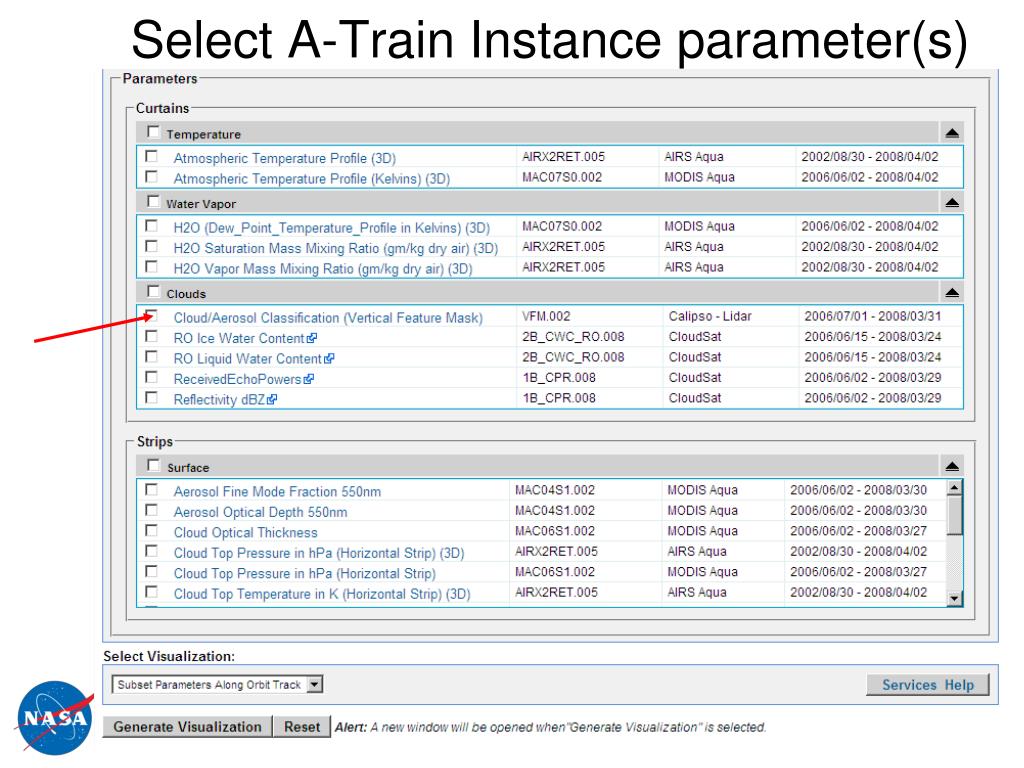
Task: Open Cloud/Aerosol Classification (Vertical Feature Mask) link
Action: (328, 318)
